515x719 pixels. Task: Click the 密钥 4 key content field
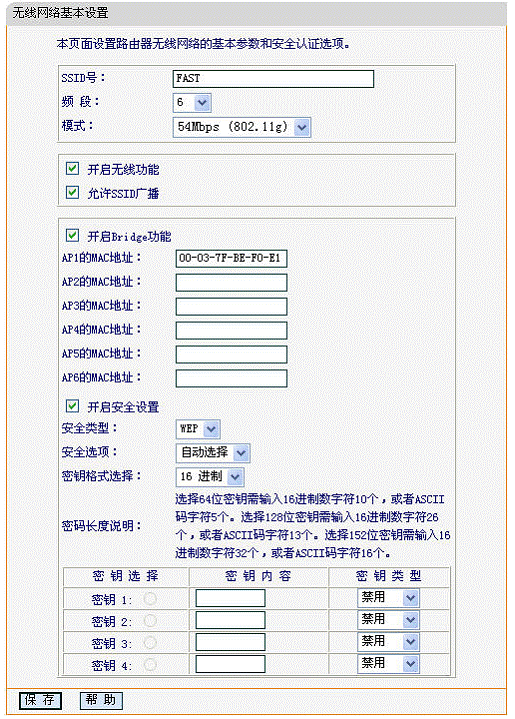tap(230, 664)
